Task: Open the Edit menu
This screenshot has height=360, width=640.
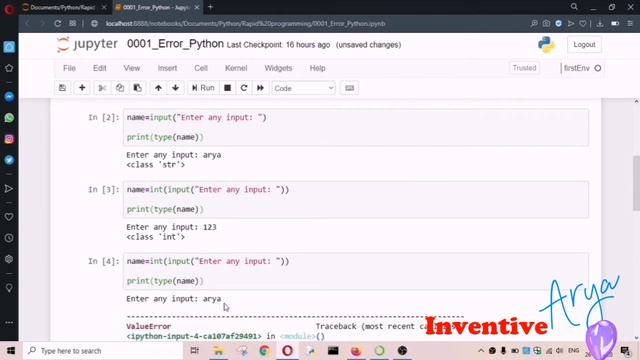Action: pos(100,68)
